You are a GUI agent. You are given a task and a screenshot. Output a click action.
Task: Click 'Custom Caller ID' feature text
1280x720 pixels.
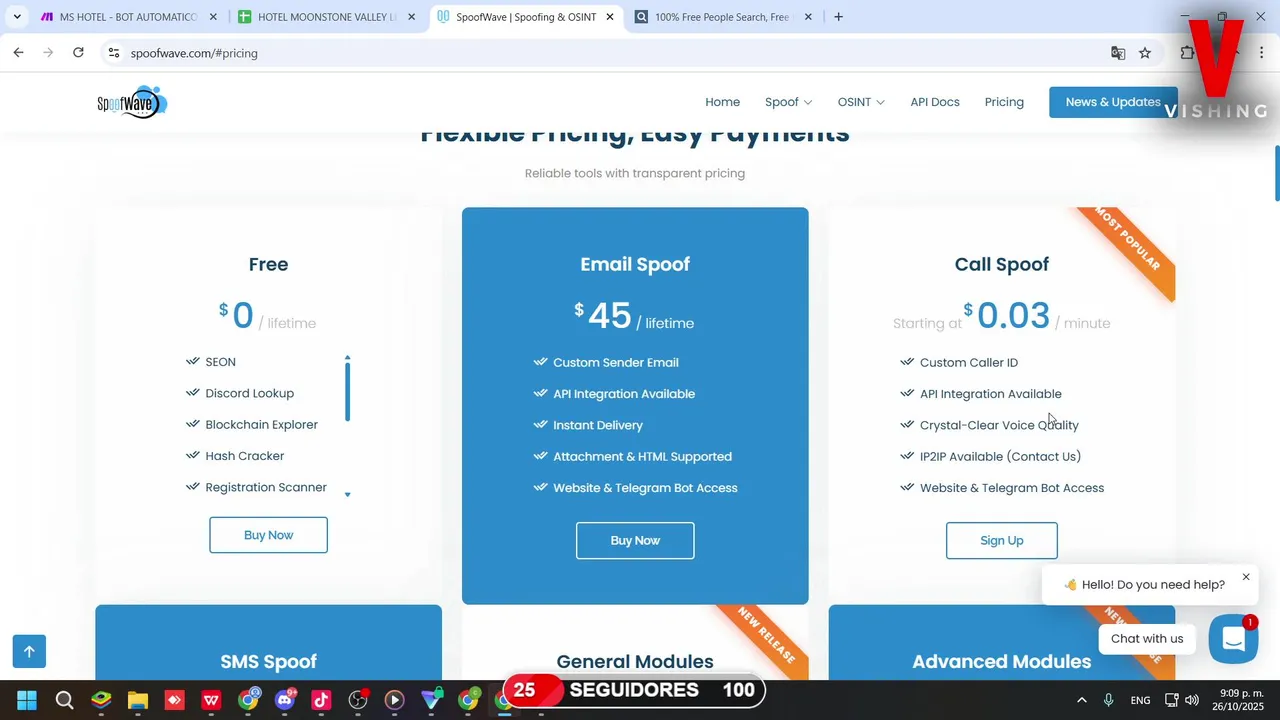point(968,362)
